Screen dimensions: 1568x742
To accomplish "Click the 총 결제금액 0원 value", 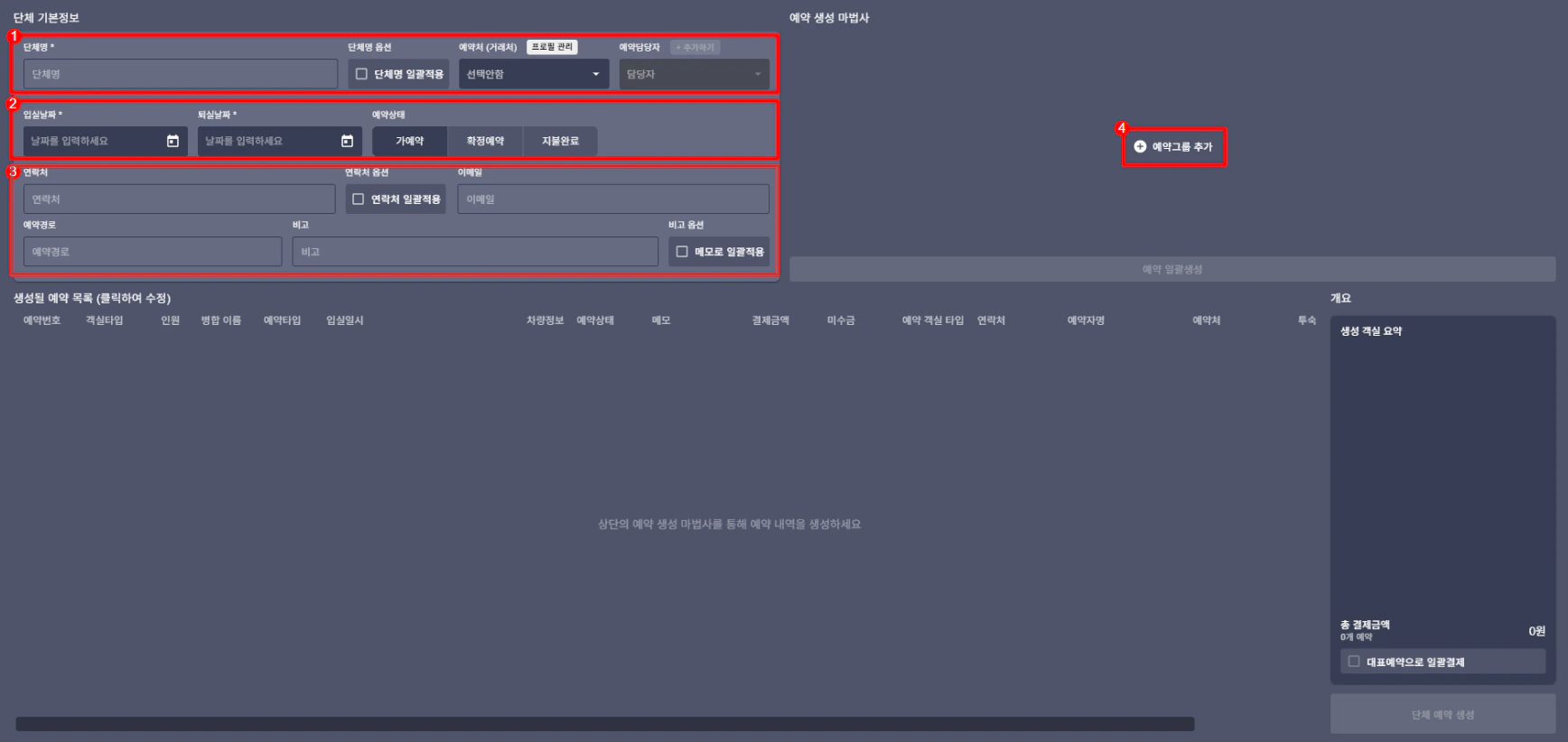I will pyautogui.click(x=1536, y=631).
